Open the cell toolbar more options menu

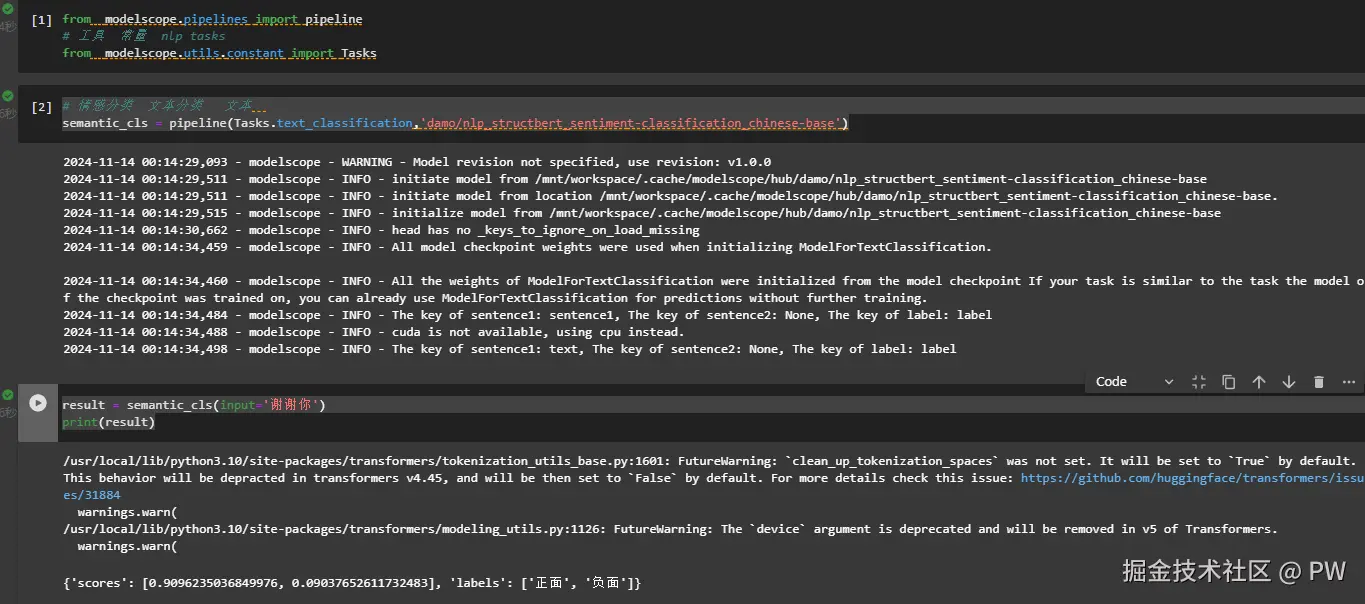1349,382
